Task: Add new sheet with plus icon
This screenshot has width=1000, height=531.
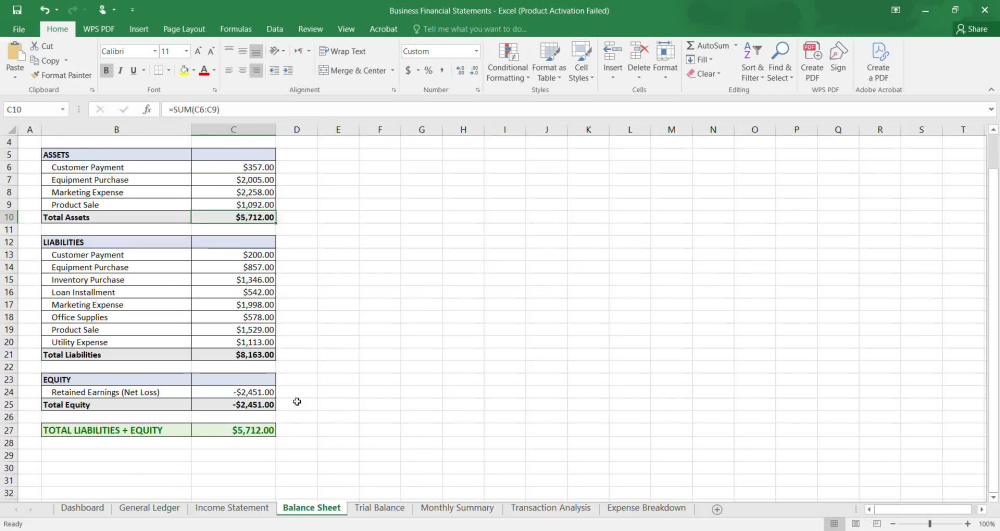Action: (717, 509)
